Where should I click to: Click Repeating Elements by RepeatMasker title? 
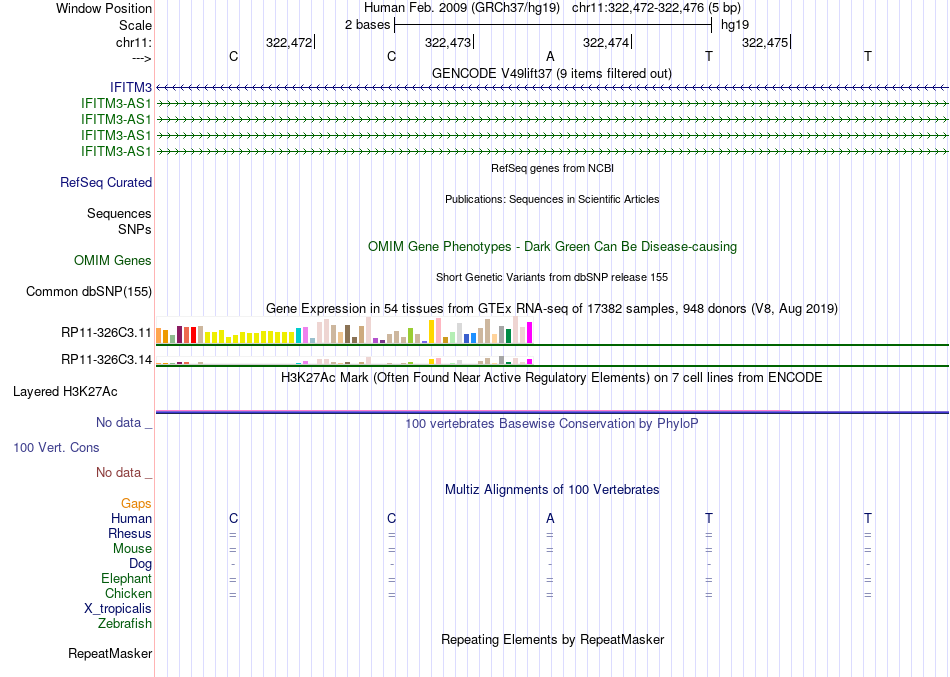pyautogui.click(x=552, y=640)
